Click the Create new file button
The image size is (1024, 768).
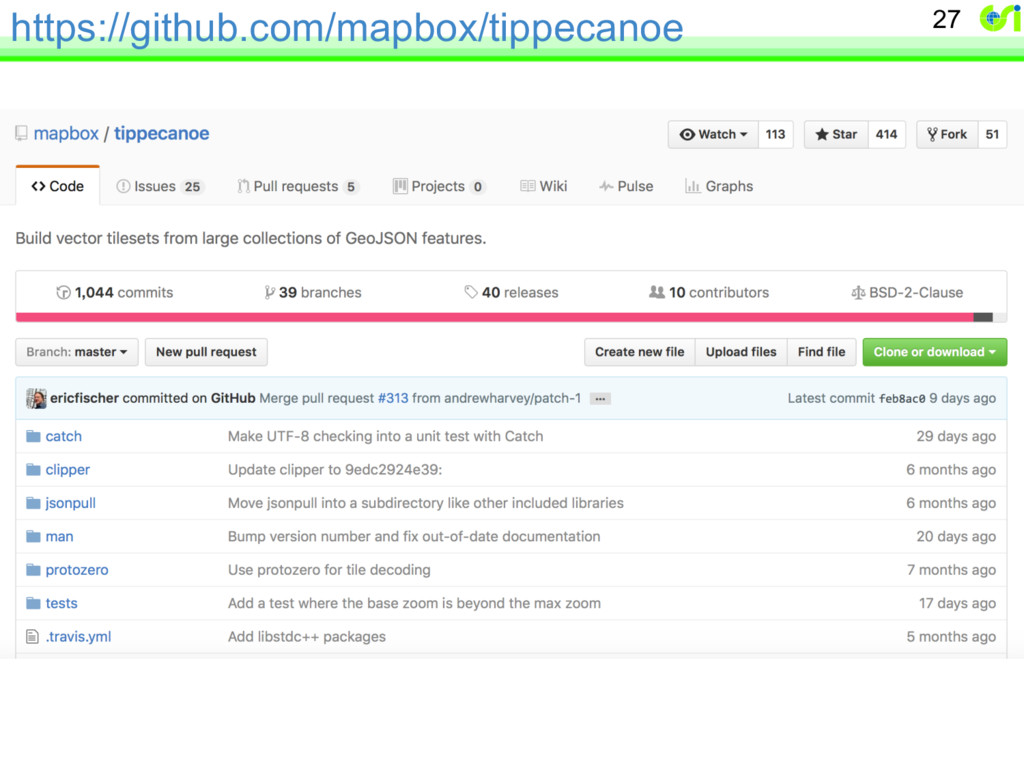[x=639, y=352]
